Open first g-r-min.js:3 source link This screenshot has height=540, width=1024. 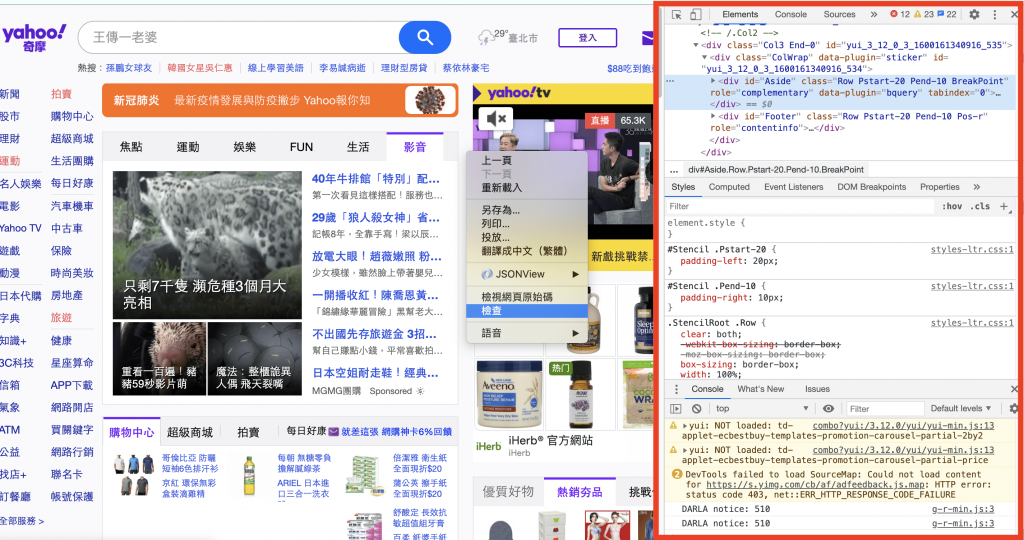pyautogui.click(x=963, y=509)
